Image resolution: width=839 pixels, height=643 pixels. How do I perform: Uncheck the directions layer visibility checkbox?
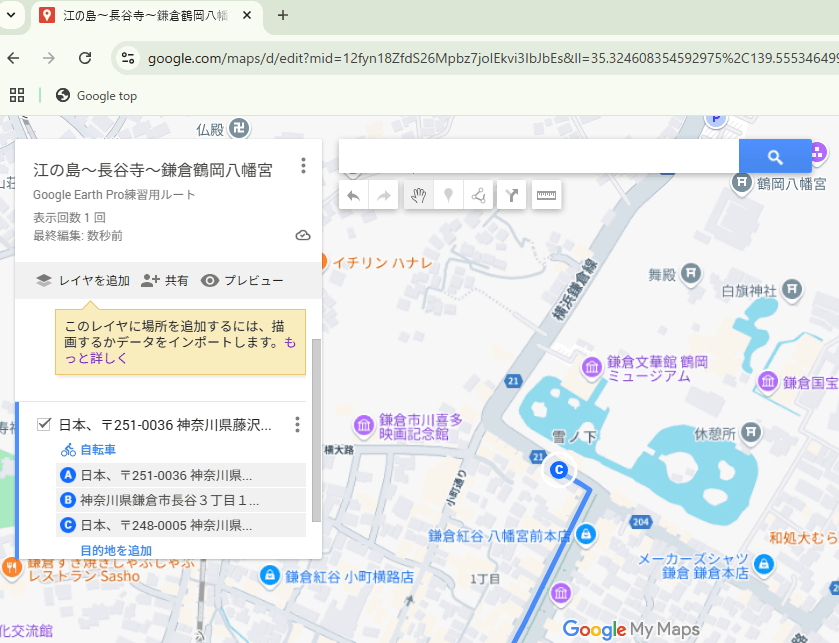pyautogui.click(x=44, y=425)
